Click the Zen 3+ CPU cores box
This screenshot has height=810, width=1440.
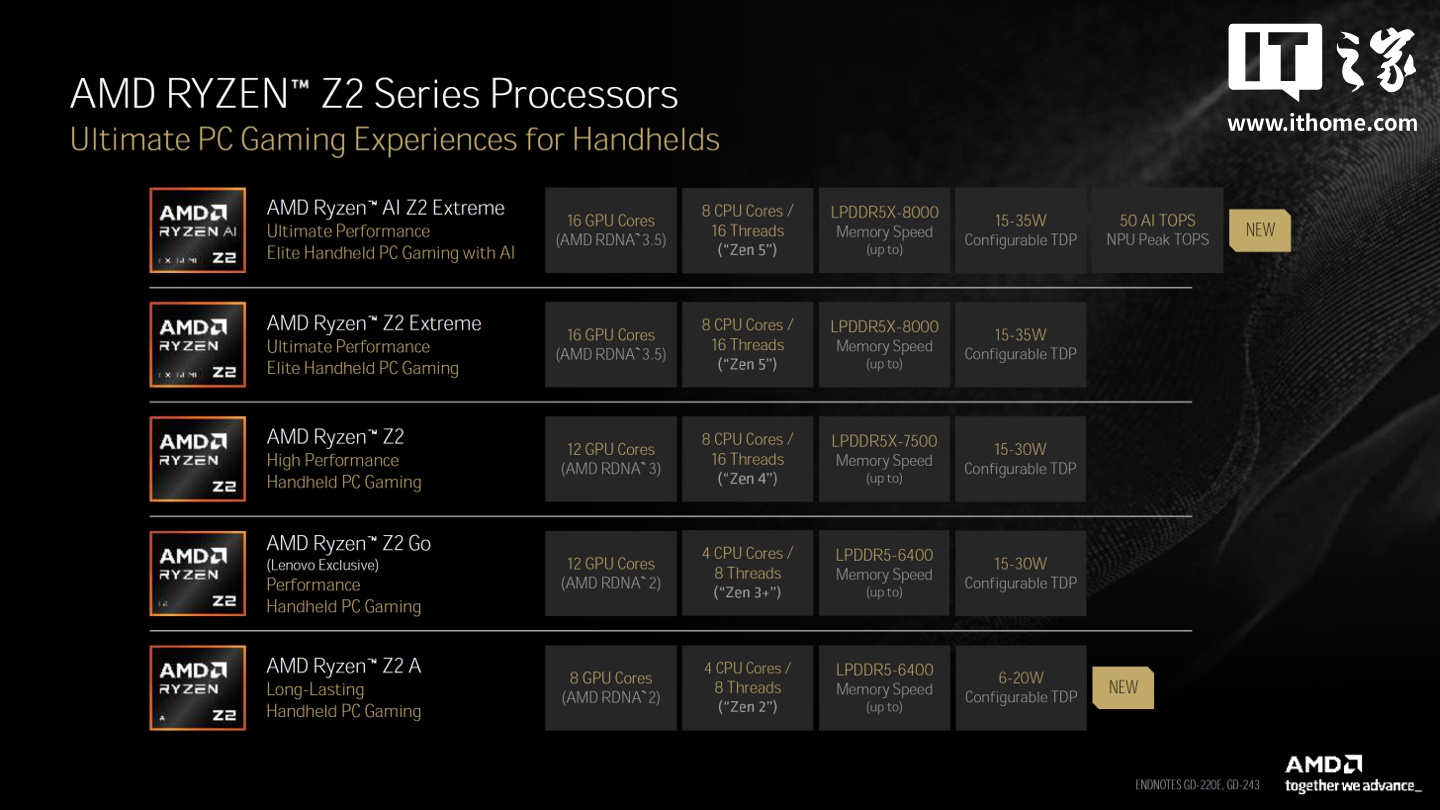[x=748, y=573]
